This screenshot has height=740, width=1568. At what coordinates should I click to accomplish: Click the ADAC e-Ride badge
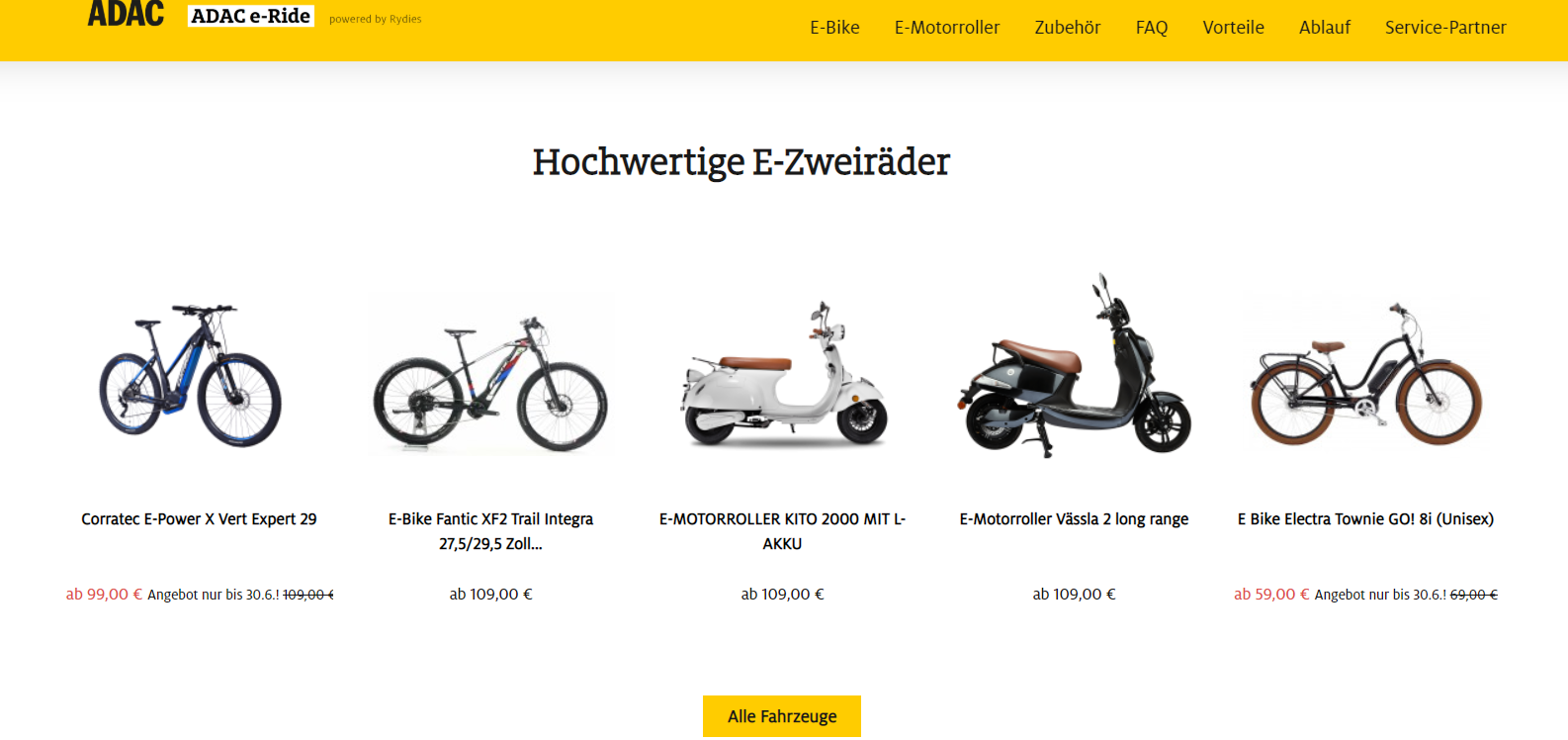click(x=251, y=16)
